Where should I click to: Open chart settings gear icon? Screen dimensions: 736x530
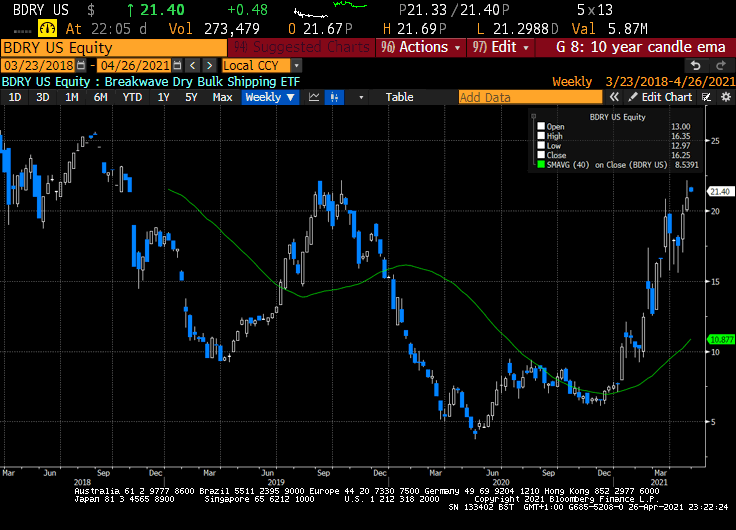pos(726,97)
